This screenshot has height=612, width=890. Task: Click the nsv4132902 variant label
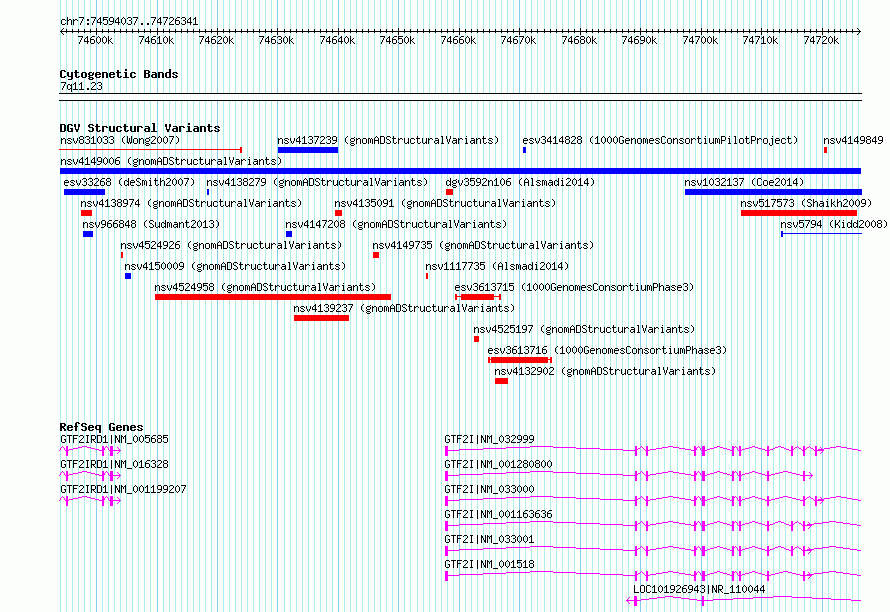(x=605, y=371)
